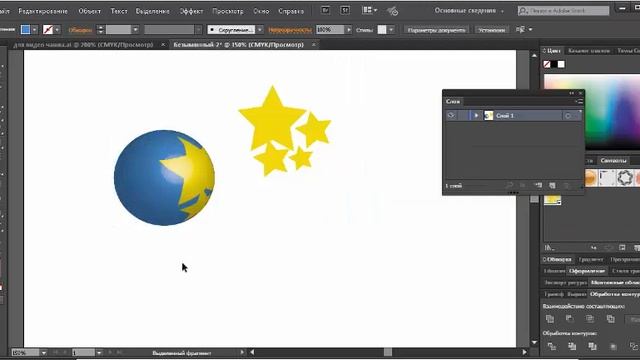Open the fill color dropdown in the control bar
The height and width of the screenshot is (360, 640).
coord(34,30)
